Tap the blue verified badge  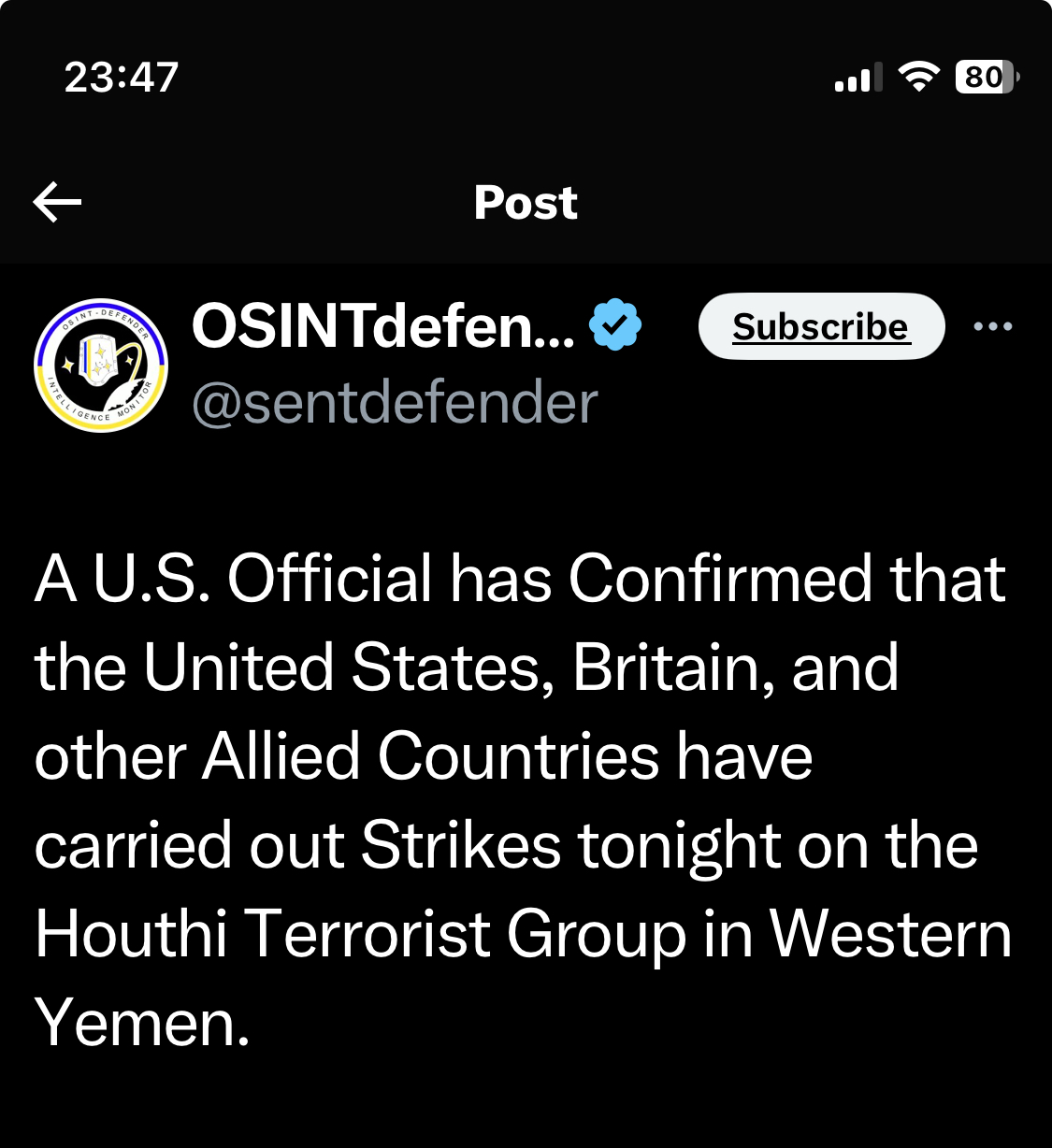615,324
